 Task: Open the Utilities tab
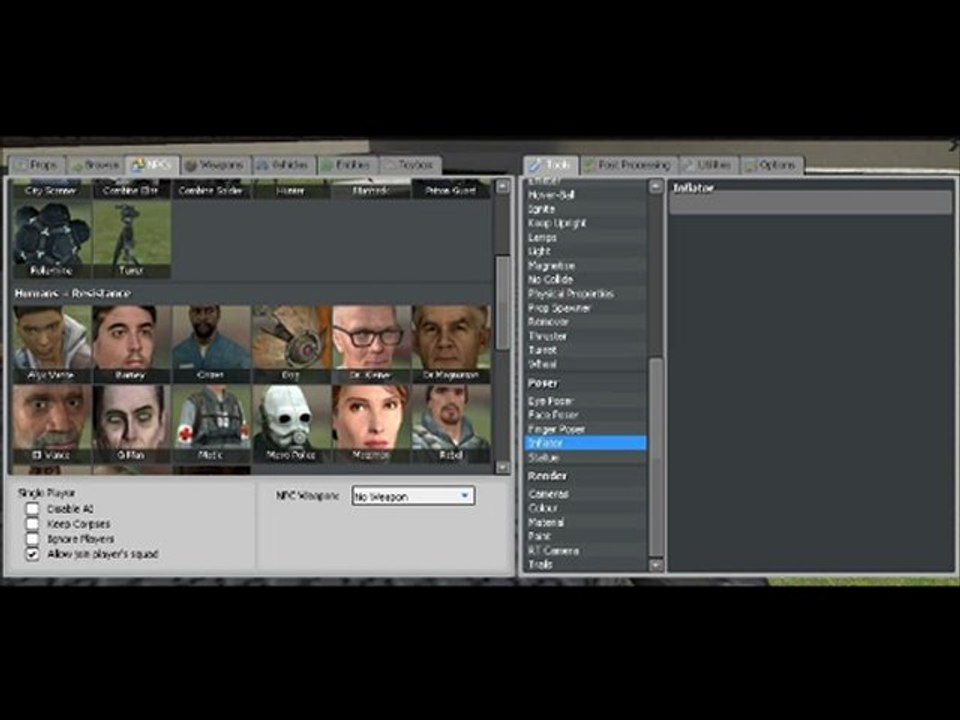(x=708, y=165)
